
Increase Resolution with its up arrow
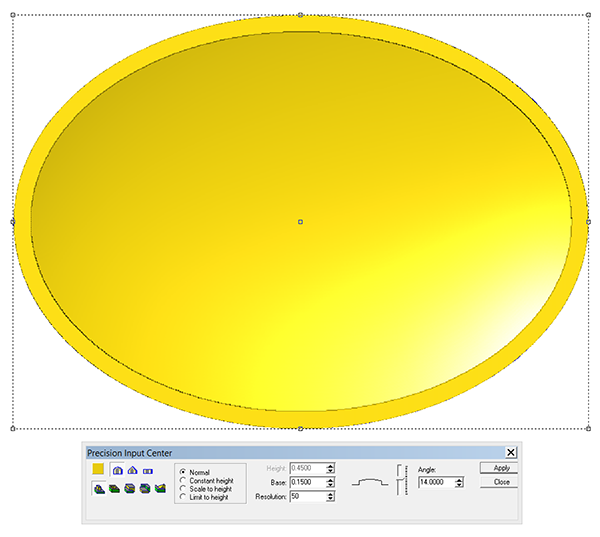[x=331, y=494]
